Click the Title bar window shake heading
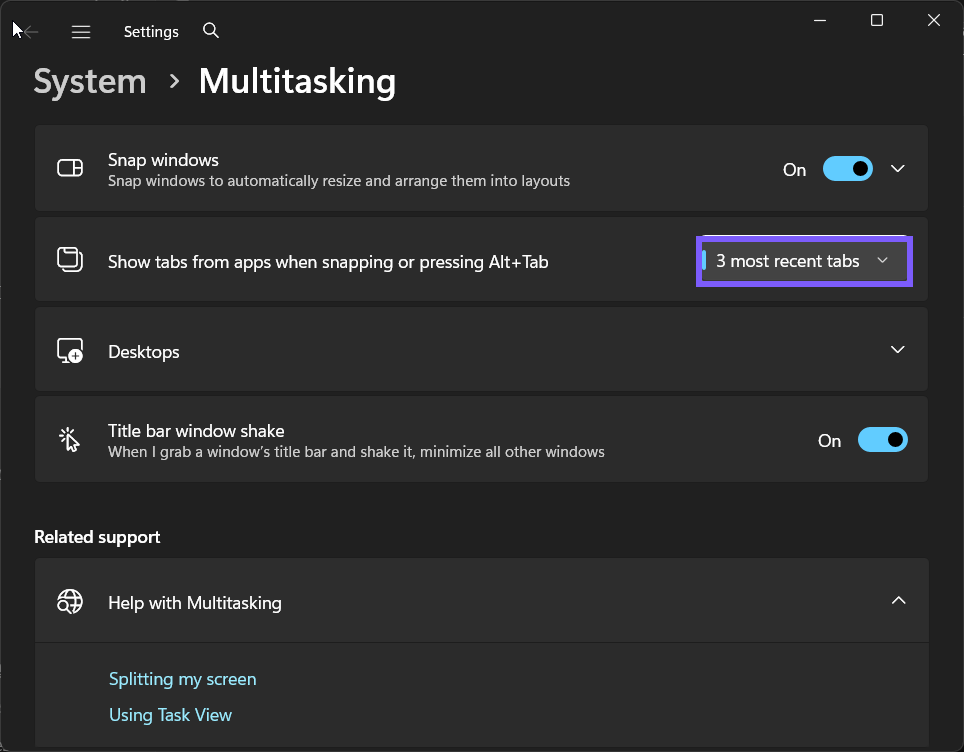 (x=196, y=431)
